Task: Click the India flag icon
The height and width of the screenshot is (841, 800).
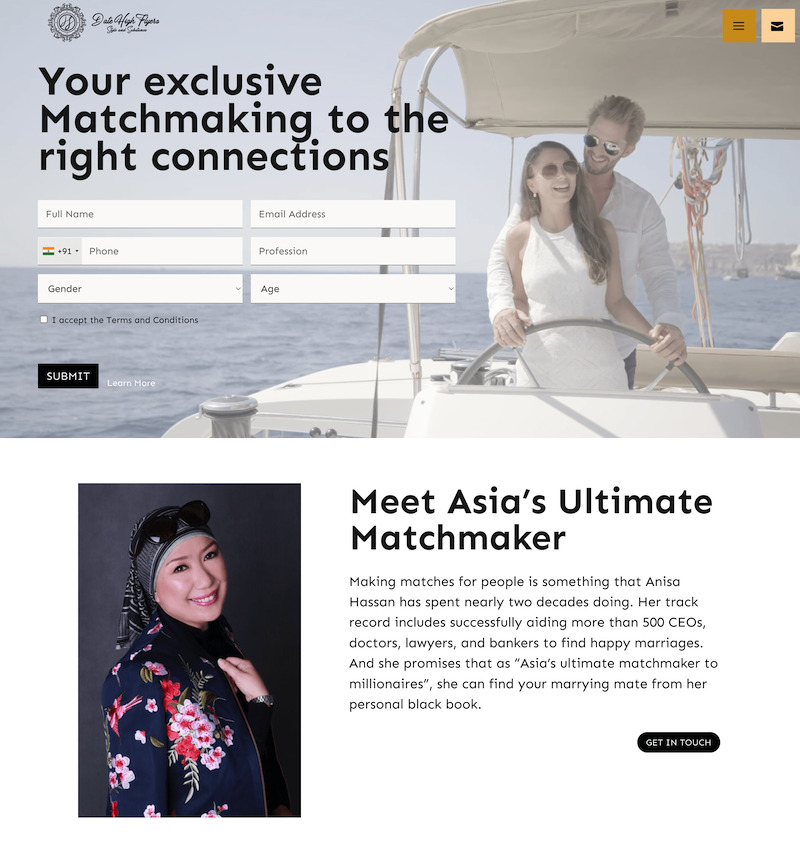Action: click(48, 251)
